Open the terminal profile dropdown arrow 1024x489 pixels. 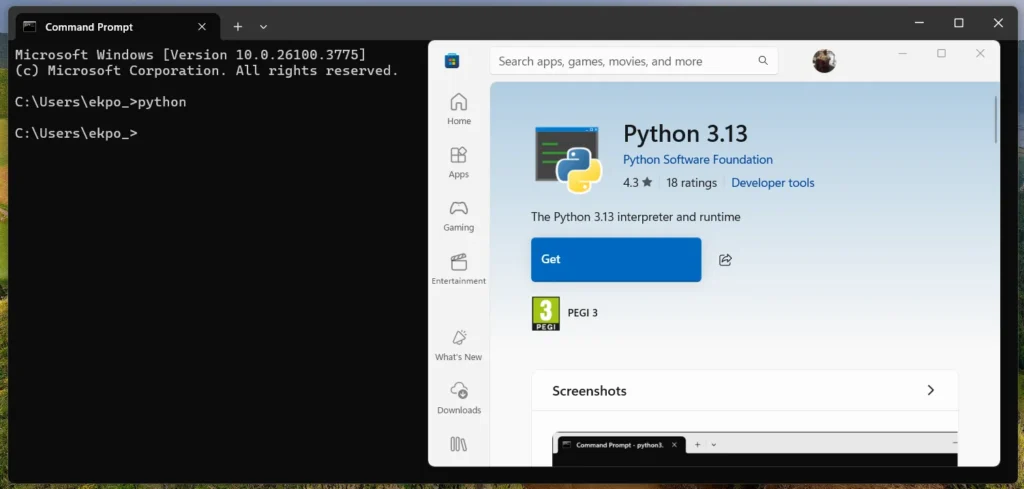pyautogui.click(x=263, y=27)
